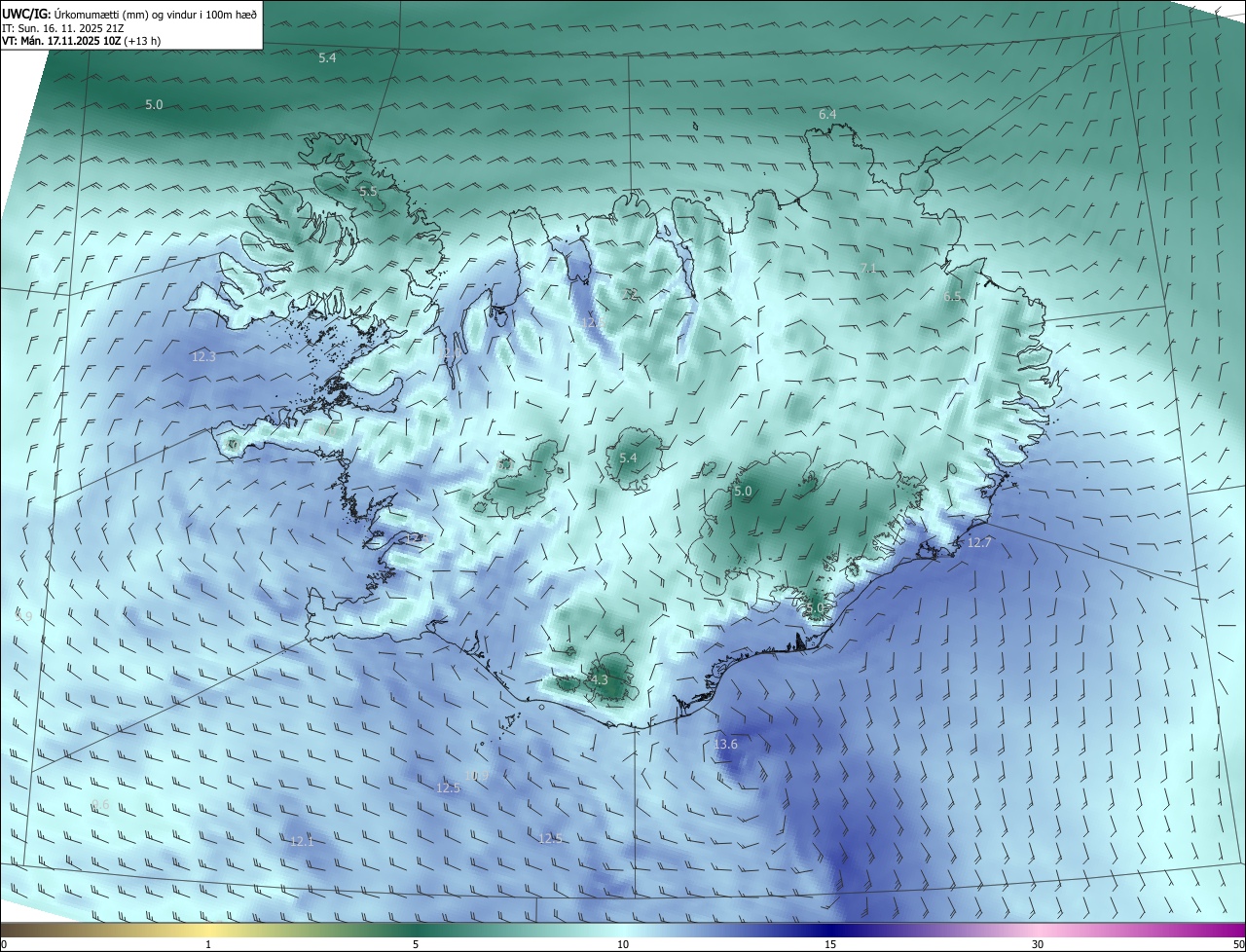This screenshot has height=952, width=1246.
Task: Click the 5.4 value over the northern sea
Action: pyautogui.click(x=327, y=58)
